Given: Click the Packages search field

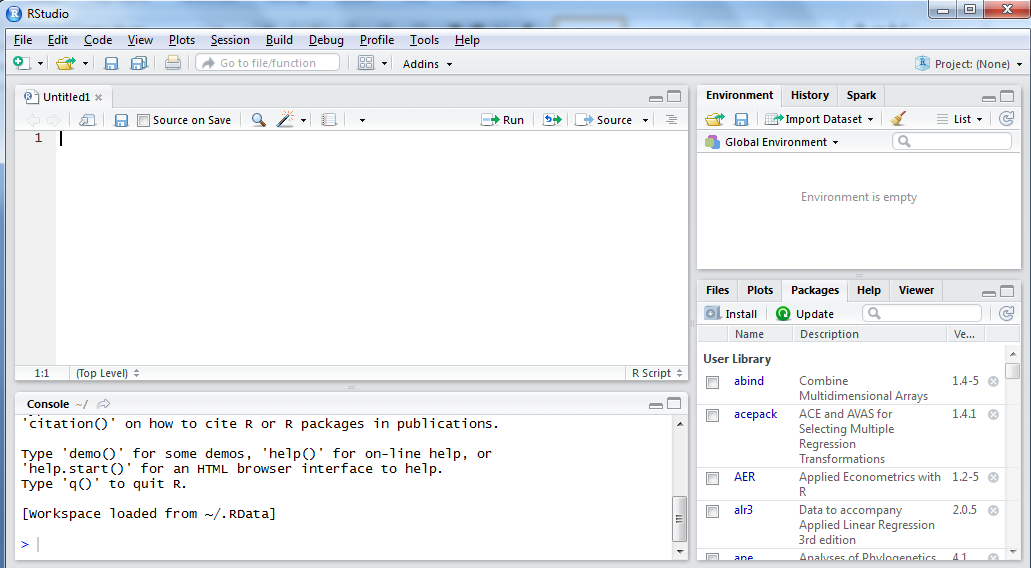Looking at the screenshot, I should (922, 314).
